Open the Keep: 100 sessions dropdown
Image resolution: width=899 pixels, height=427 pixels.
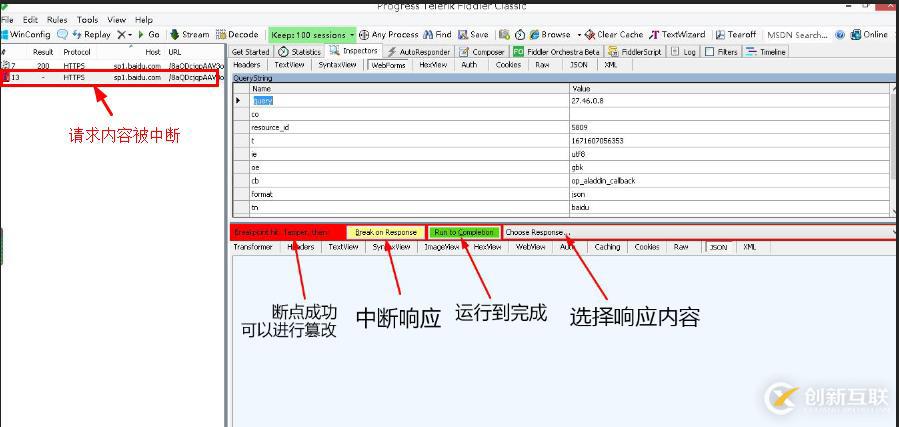pyautogui.click(x=312, y=35)
